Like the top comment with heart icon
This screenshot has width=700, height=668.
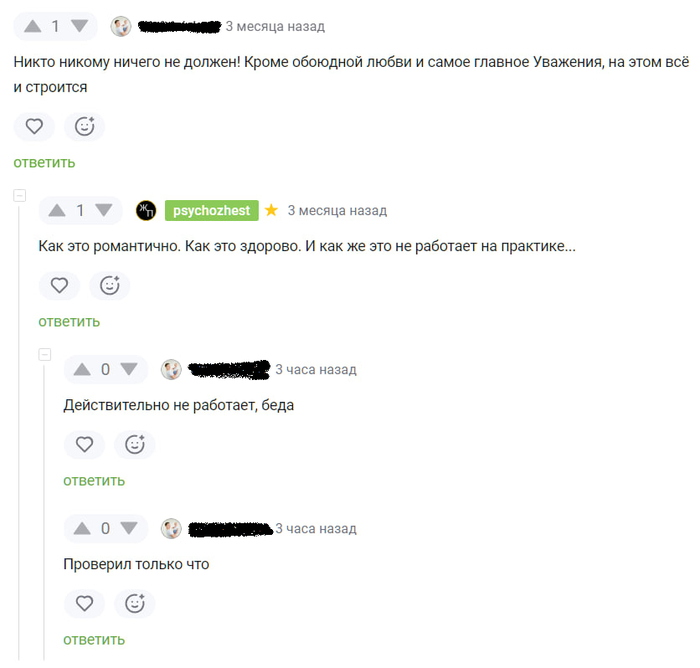pyautogui.click(x=34, y=126)
